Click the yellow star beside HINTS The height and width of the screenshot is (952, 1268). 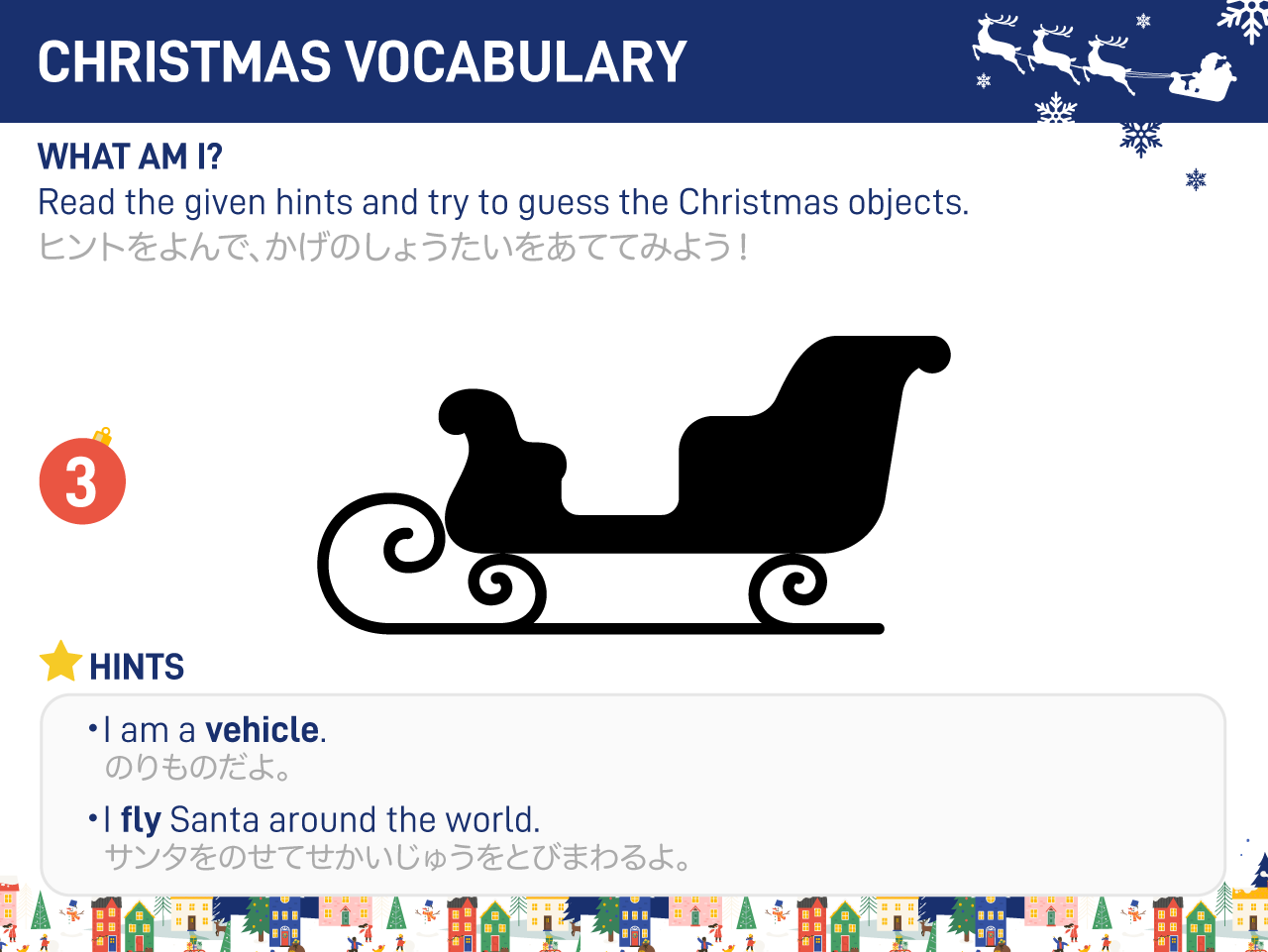(60, 662)
